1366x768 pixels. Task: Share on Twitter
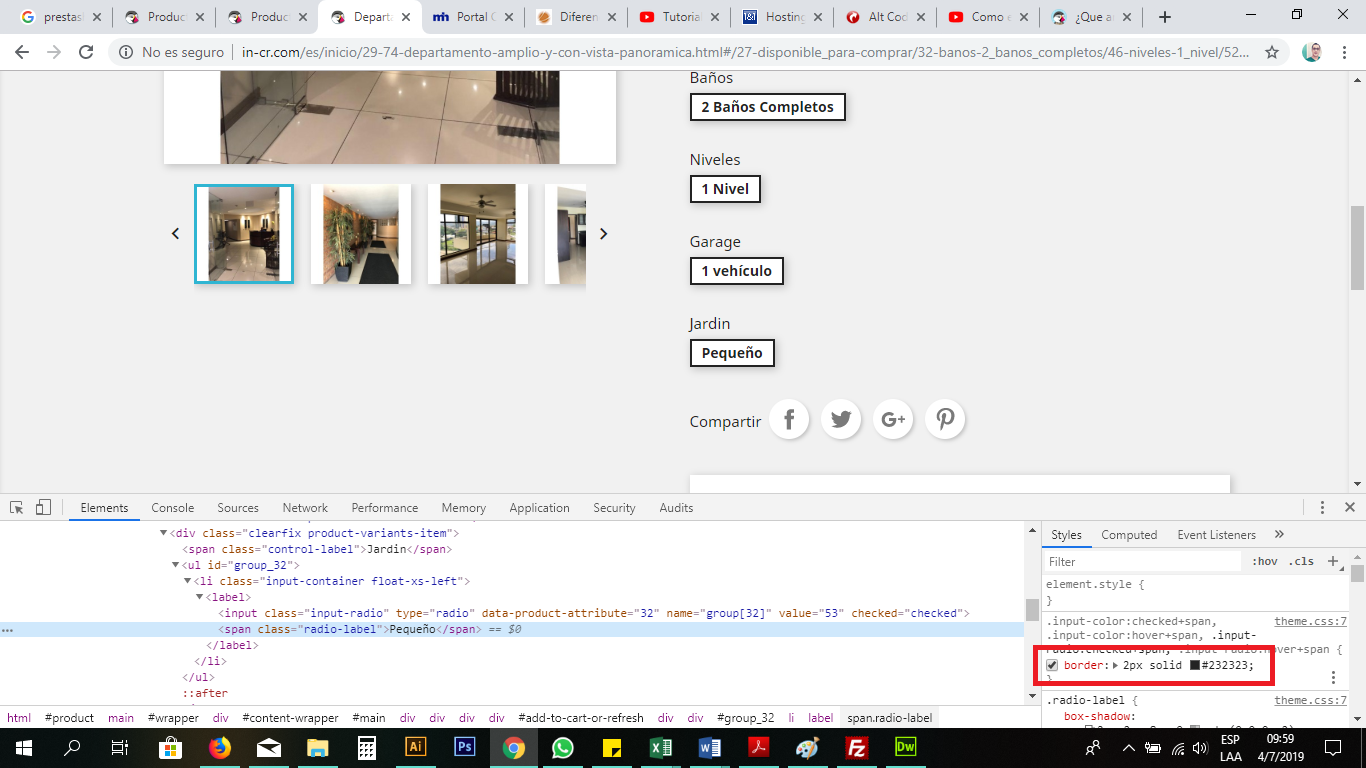[841, 420]
